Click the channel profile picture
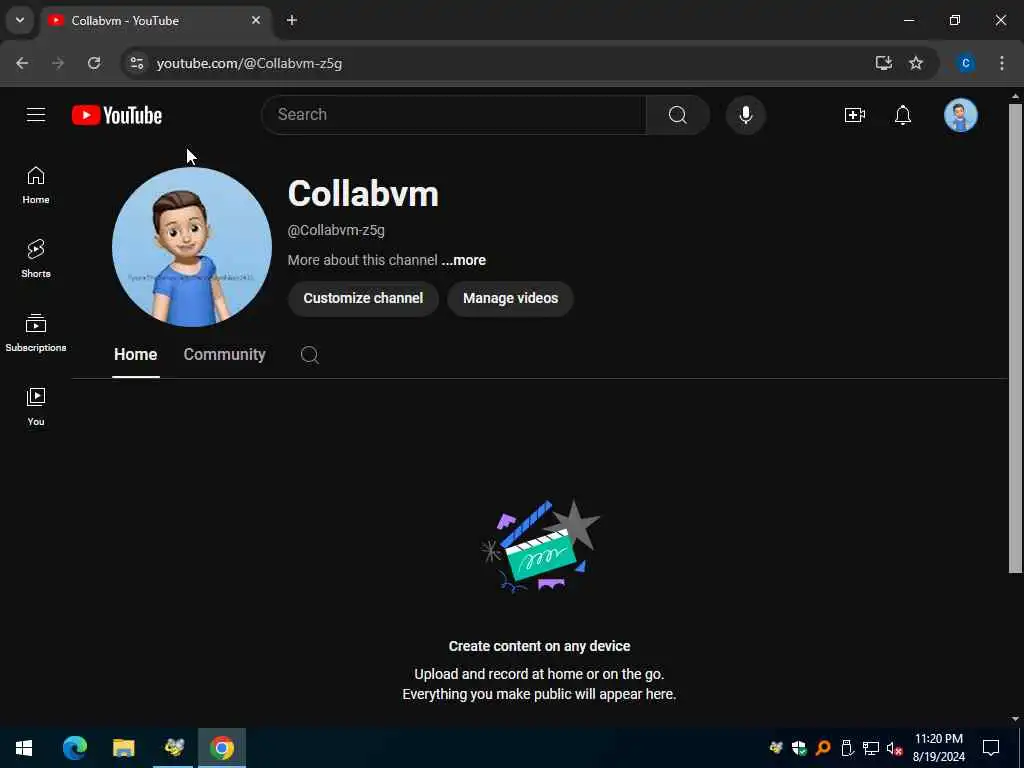 [192, 247]
